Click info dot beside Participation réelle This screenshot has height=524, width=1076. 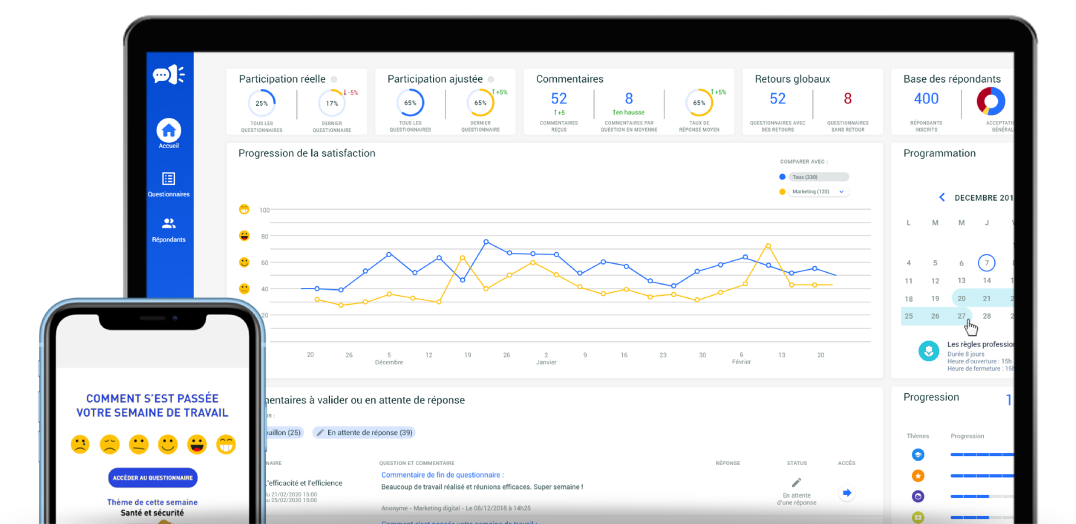(x=334, y=80)
